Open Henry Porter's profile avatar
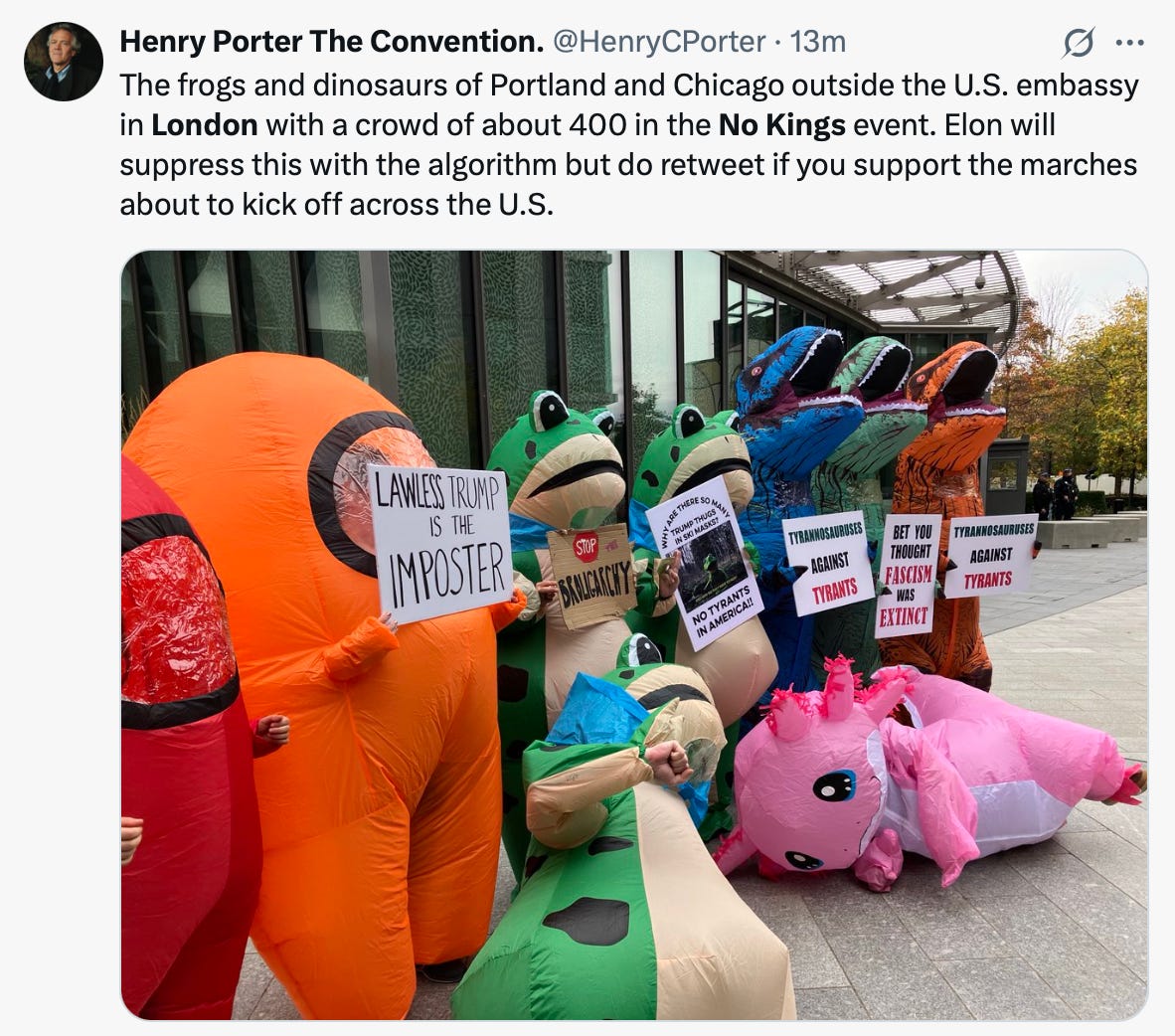The height and width of the screenshot is (1036, 1175). 63,62
